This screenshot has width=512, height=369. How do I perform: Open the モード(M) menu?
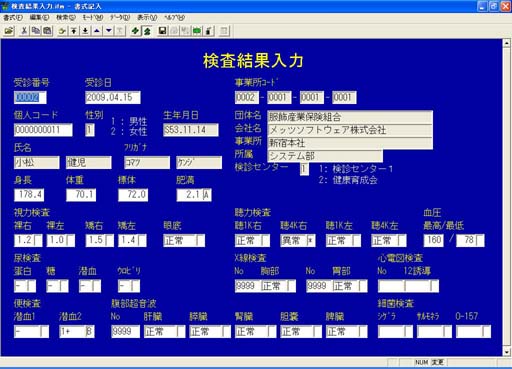(93, 18)
